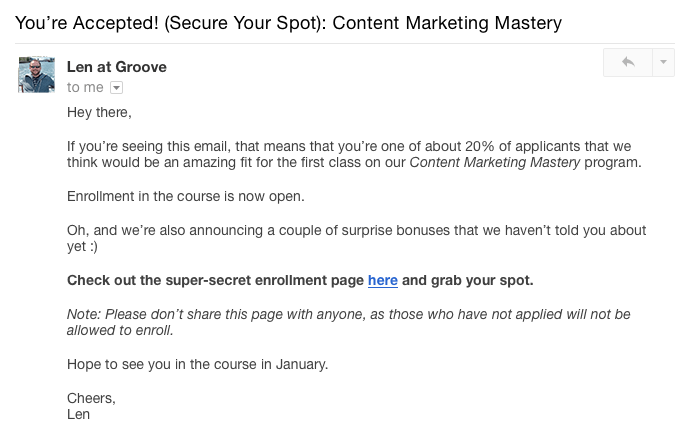The width and height of the screenshot is (690, 436).
Task: Click bold text 'and grab your spot.'
Action: pyautogui.click(x=467, y=280)
